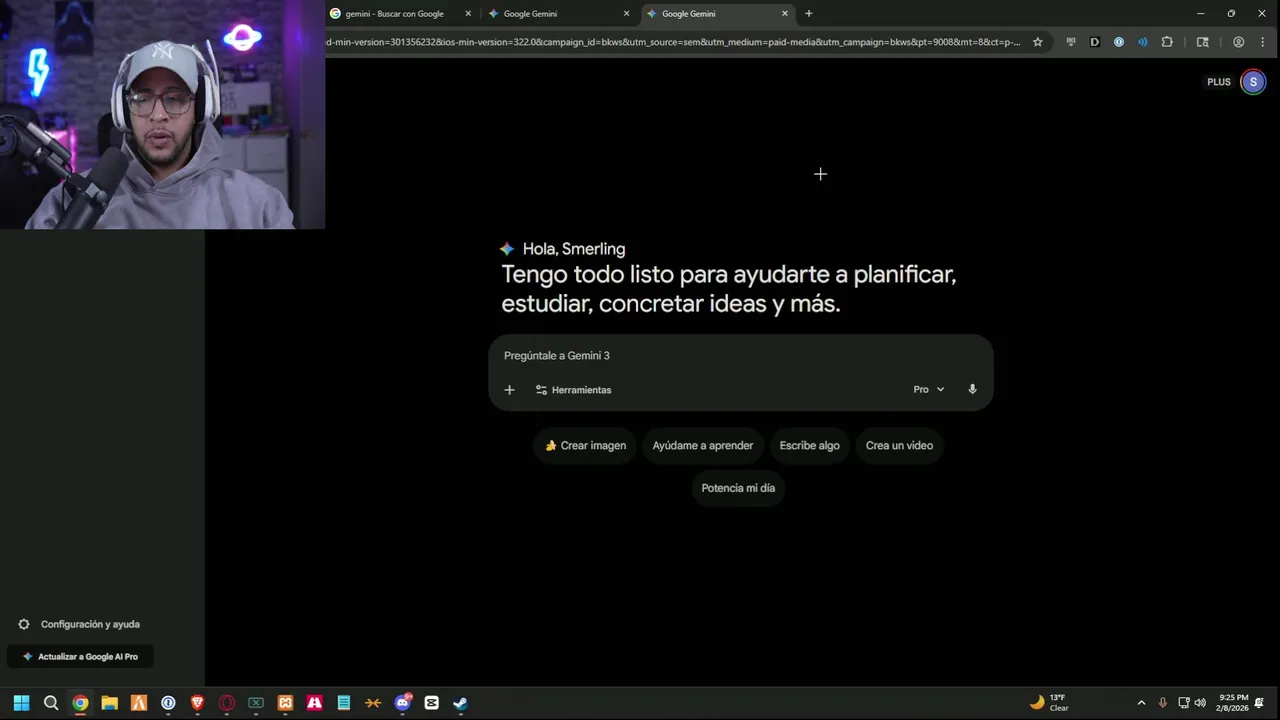Open the tab search icon in toolbar
This screenshot has width=1280, height=720.
click(x=1203, y=42)
